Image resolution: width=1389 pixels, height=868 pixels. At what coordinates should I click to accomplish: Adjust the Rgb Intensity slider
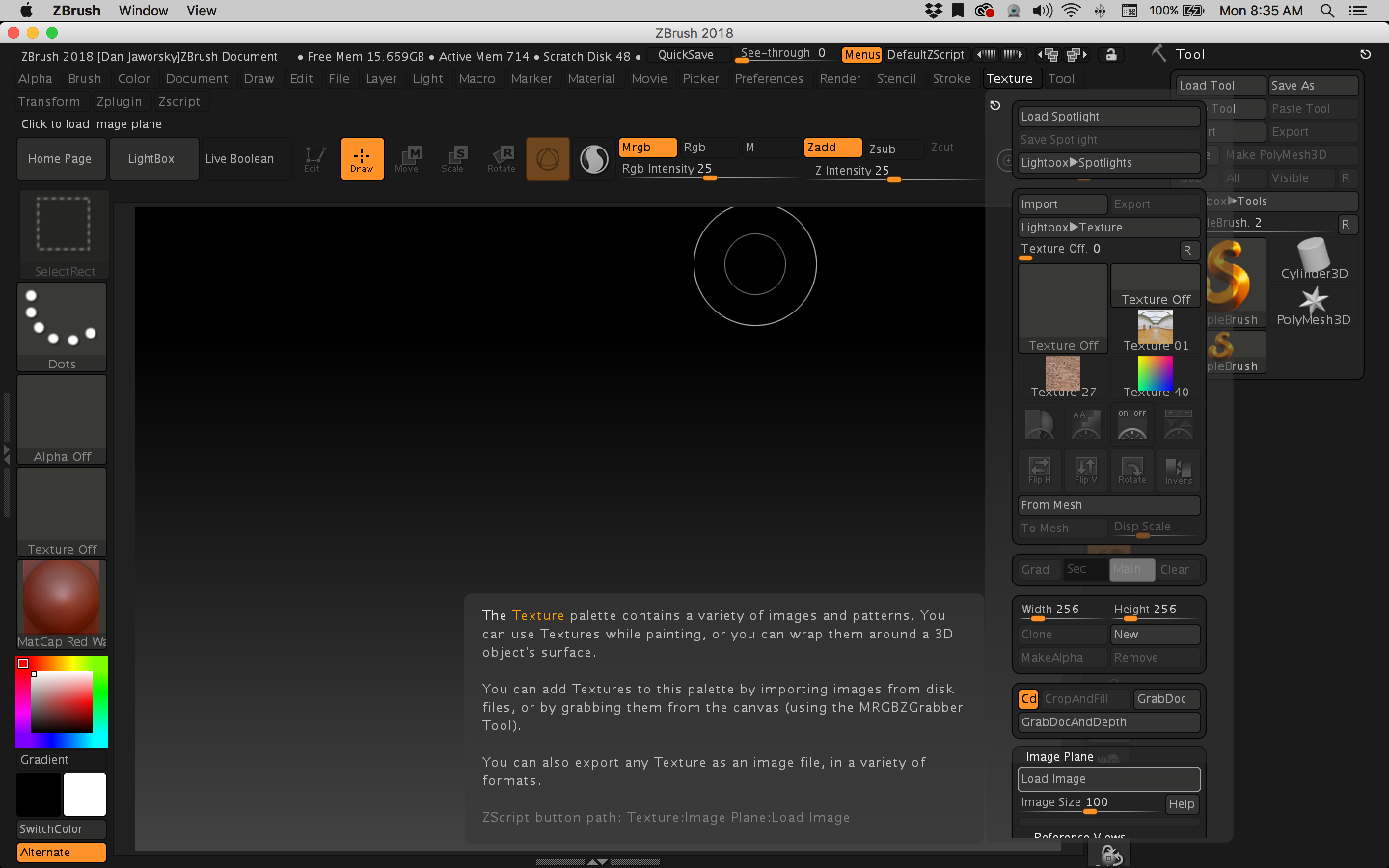tap(709, 170)
